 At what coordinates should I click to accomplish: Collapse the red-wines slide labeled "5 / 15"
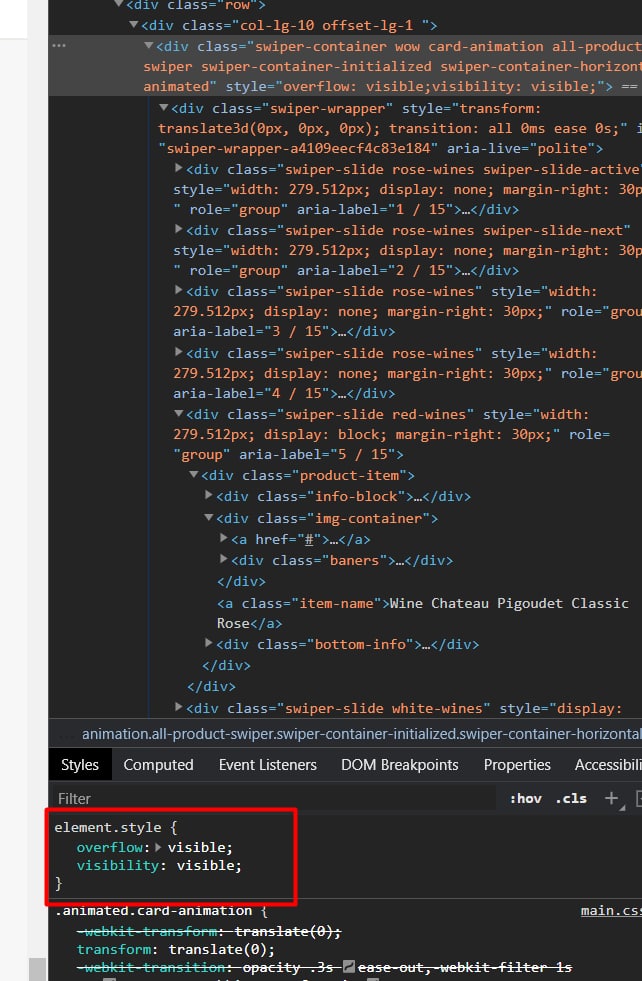(178, 414)
